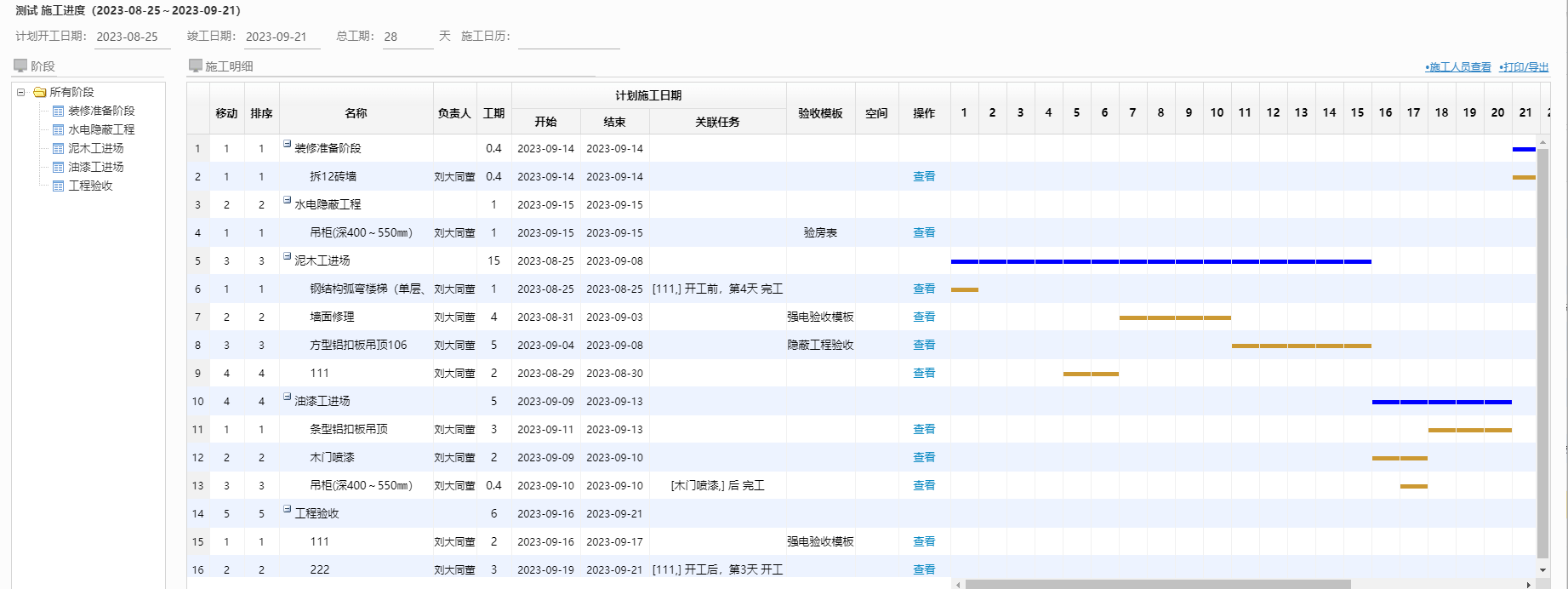Click the 施工日历 input field

click(x=568, y=37)
